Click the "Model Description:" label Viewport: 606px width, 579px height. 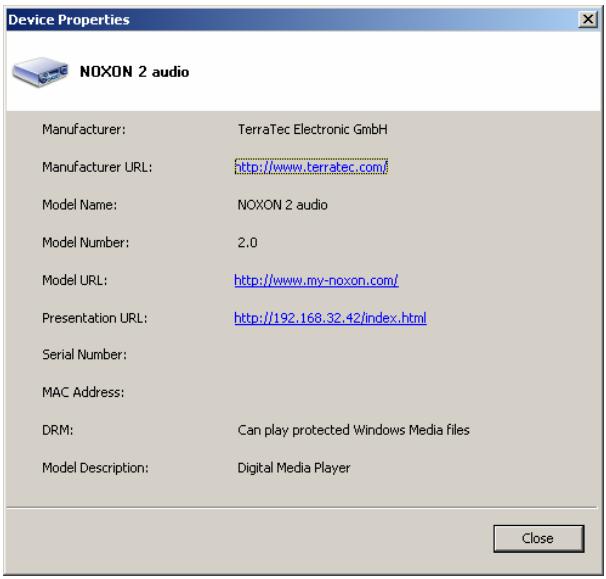95,468
